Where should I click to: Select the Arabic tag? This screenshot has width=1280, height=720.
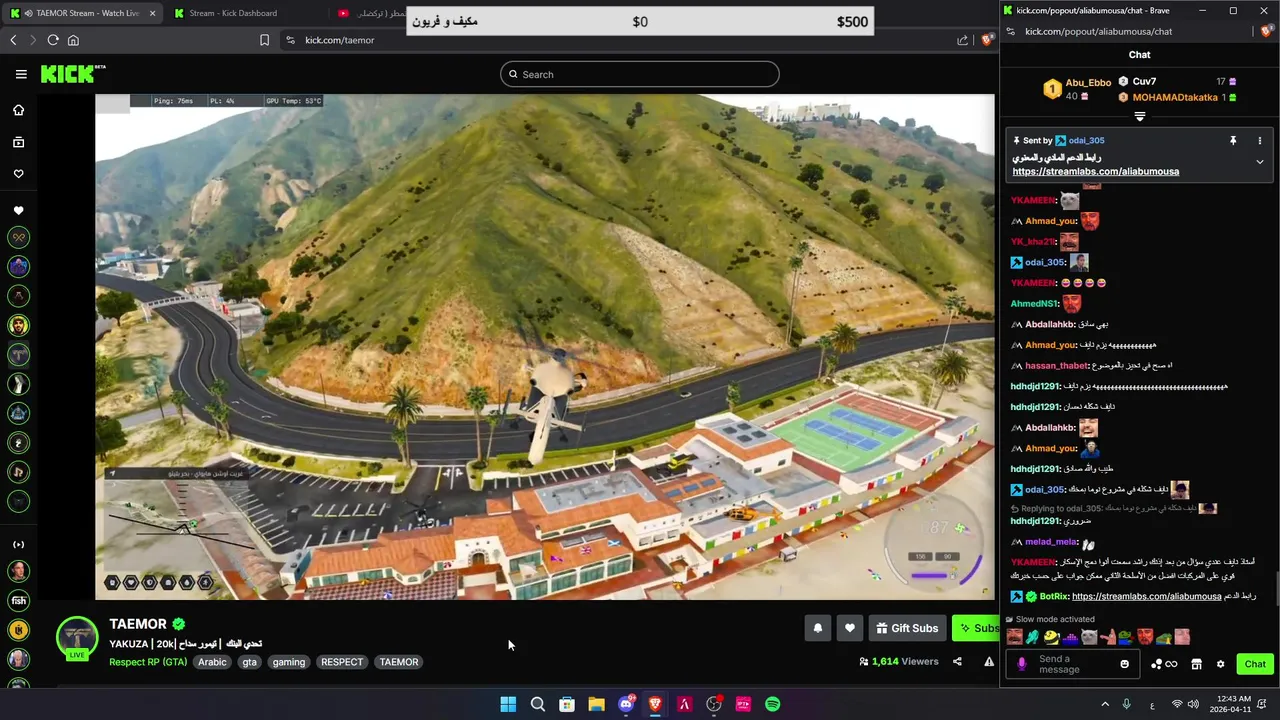click(212, 662)
